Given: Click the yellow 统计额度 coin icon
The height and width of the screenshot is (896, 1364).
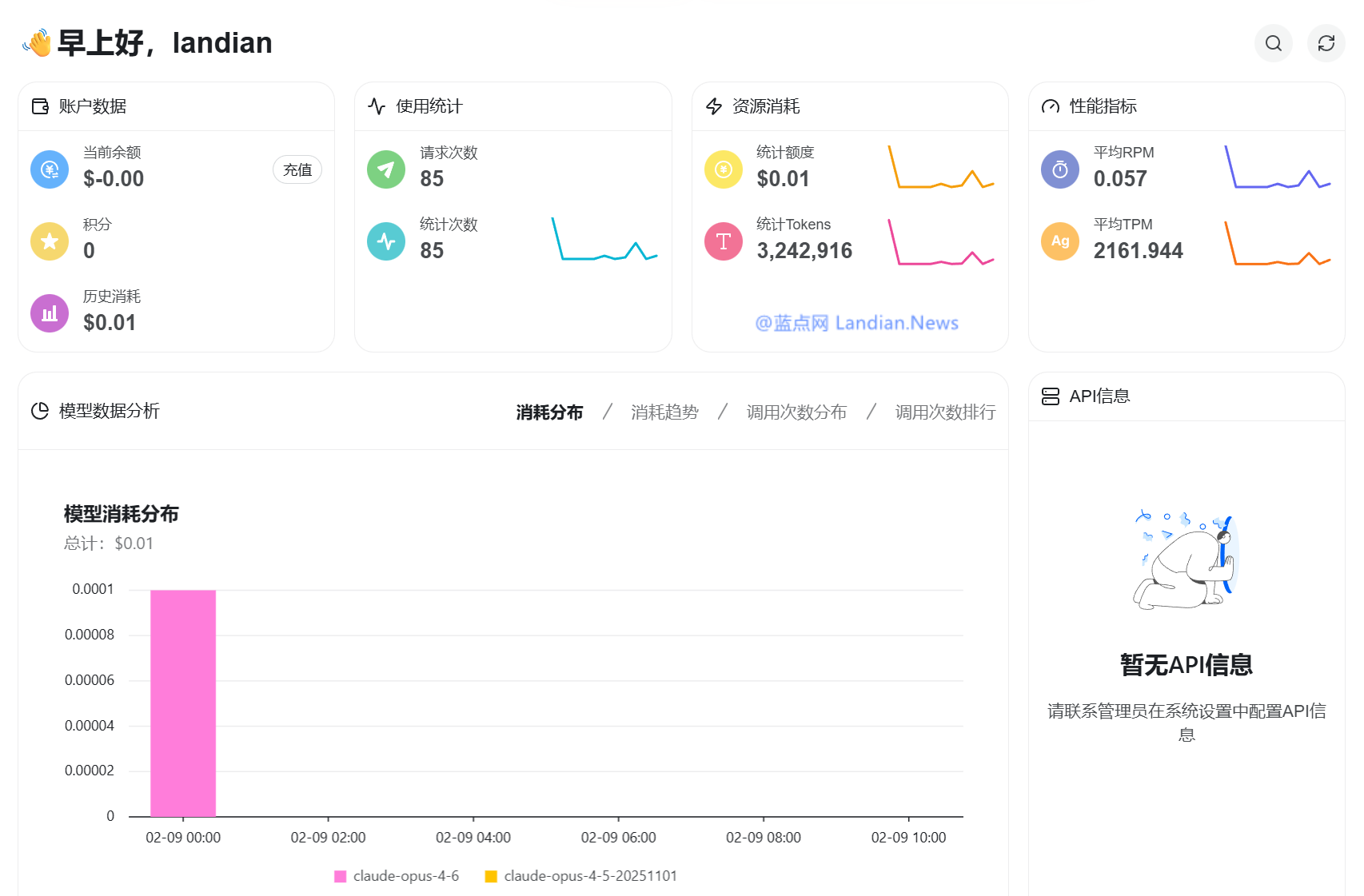Looking at the screenshot, I should (723, 169).
